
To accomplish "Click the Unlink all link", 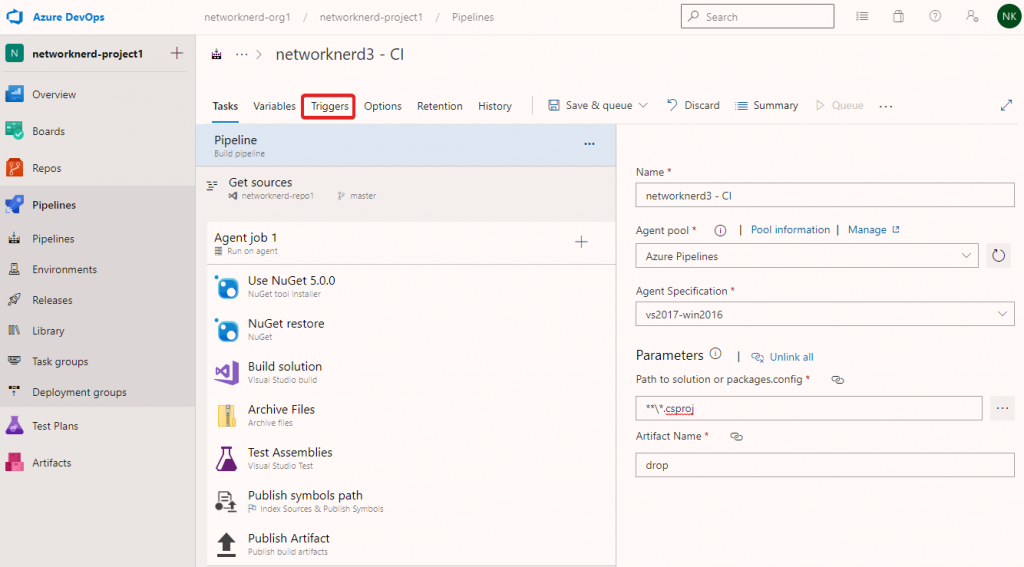I will click(x=782, y=357).
